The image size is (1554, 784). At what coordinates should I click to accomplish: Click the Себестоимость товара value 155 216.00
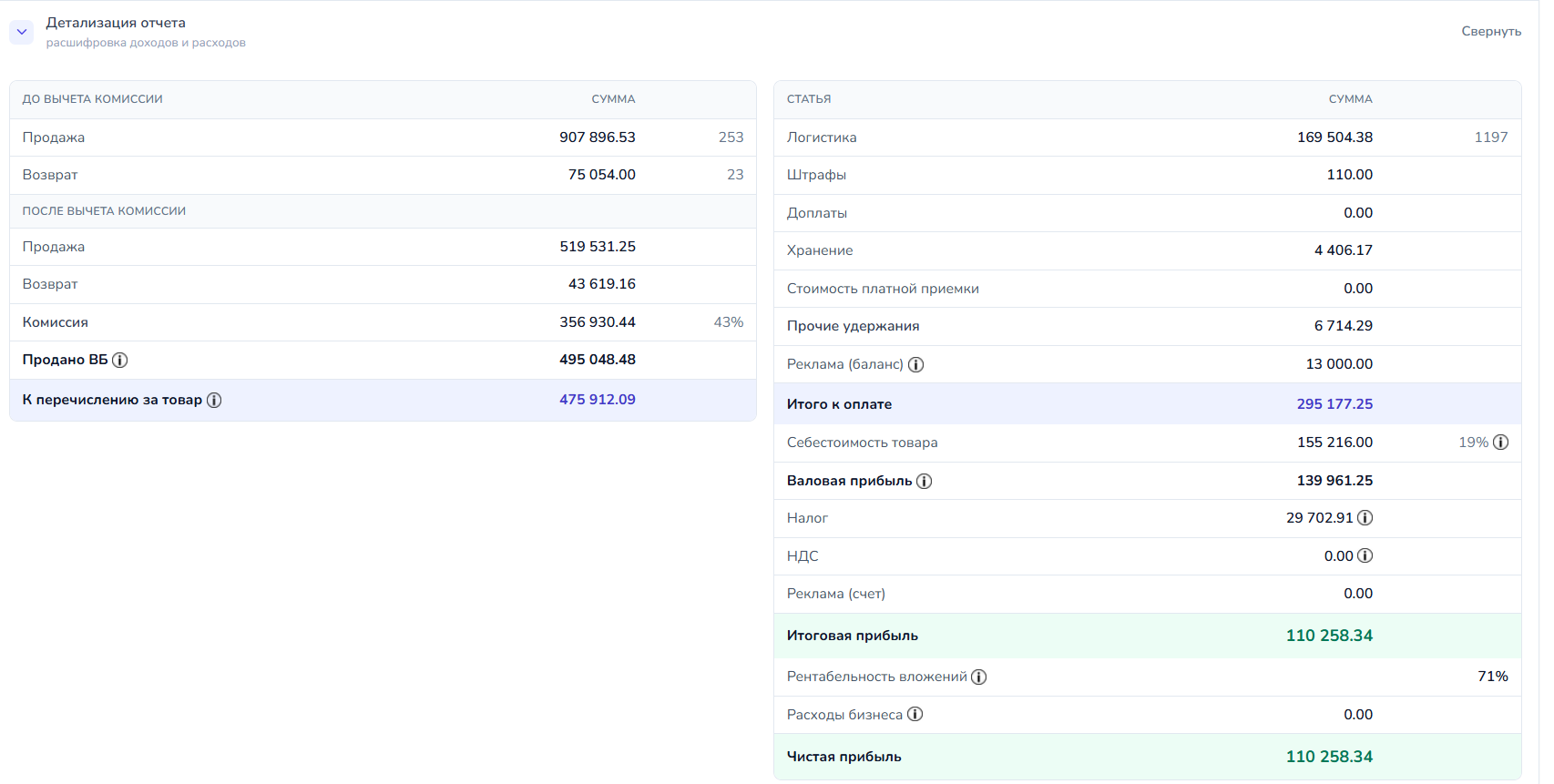1334,442
